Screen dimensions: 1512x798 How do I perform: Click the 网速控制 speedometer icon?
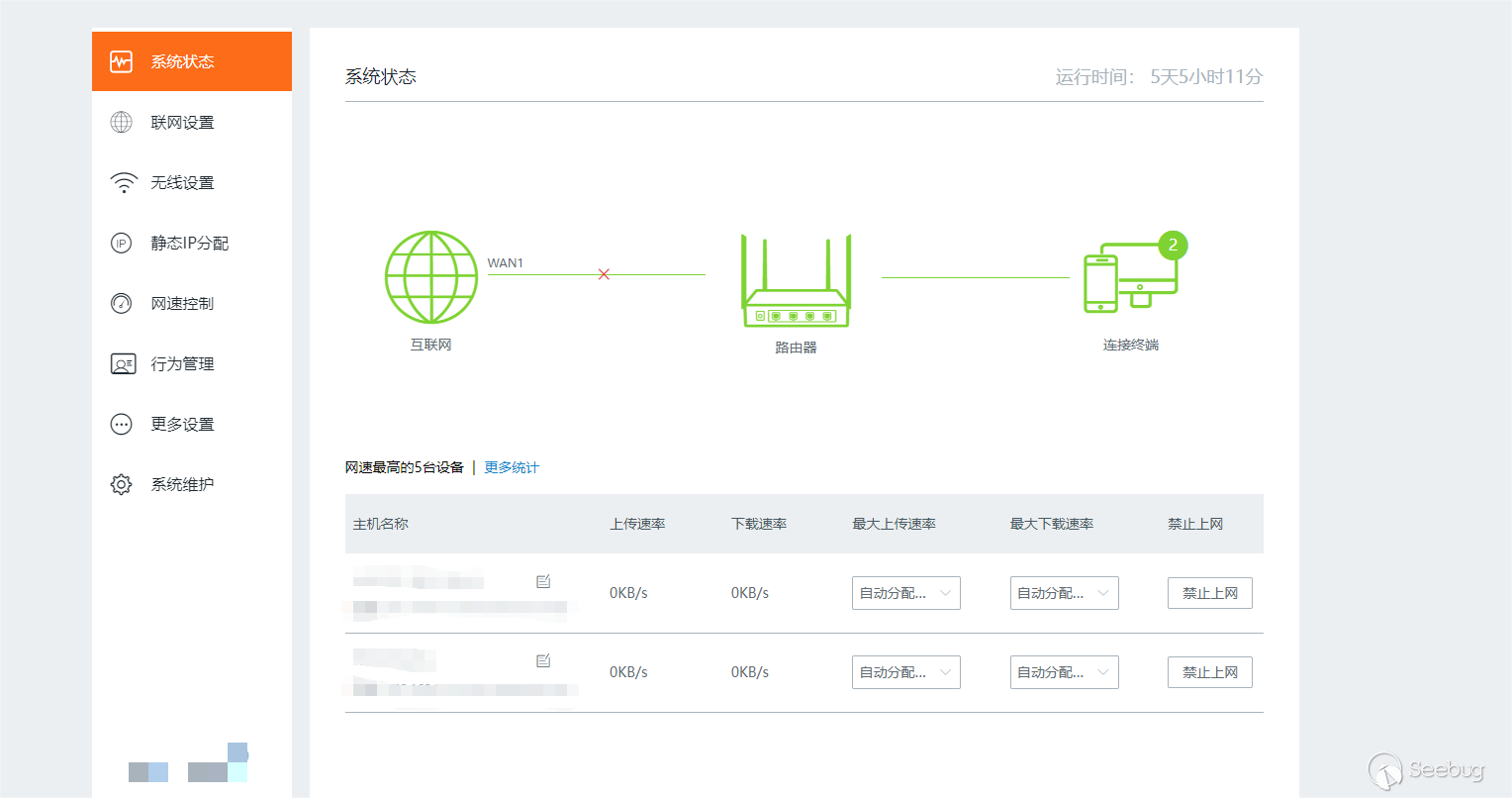coord(121,303)
